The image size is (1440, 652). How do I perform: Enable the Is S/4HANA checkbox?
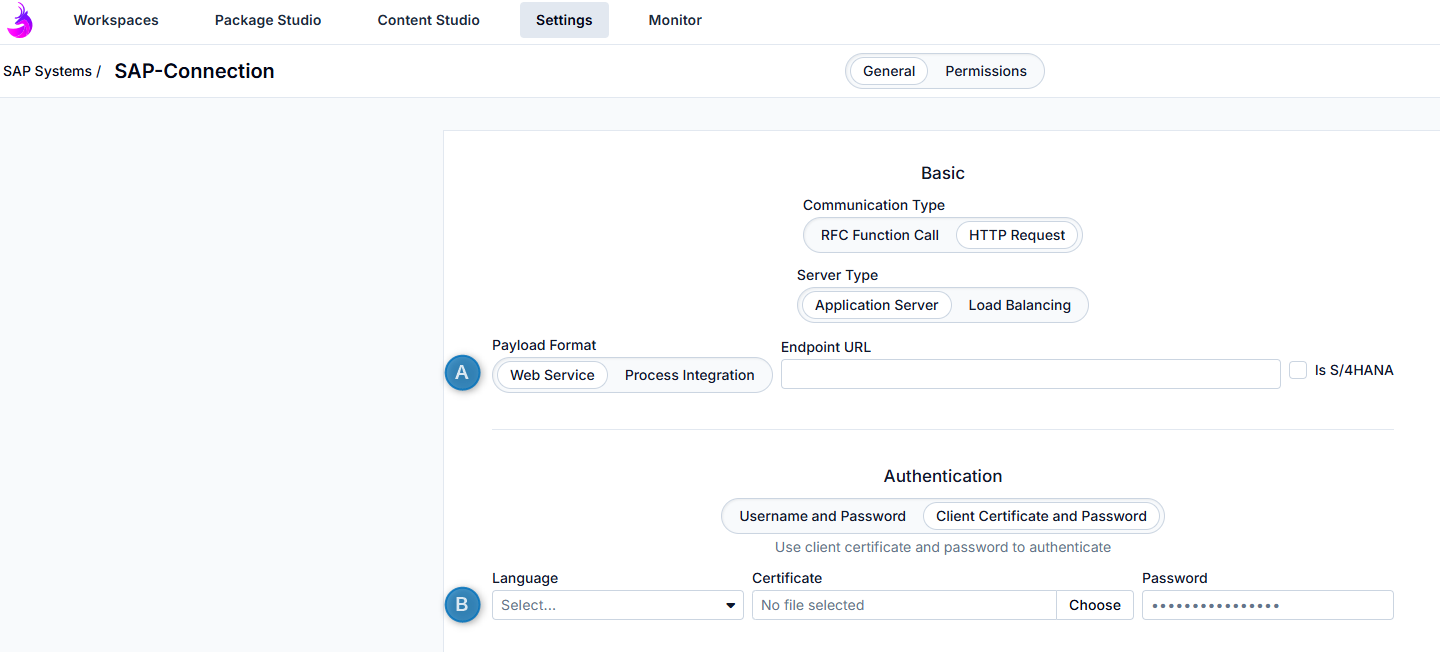[1298, 370]
